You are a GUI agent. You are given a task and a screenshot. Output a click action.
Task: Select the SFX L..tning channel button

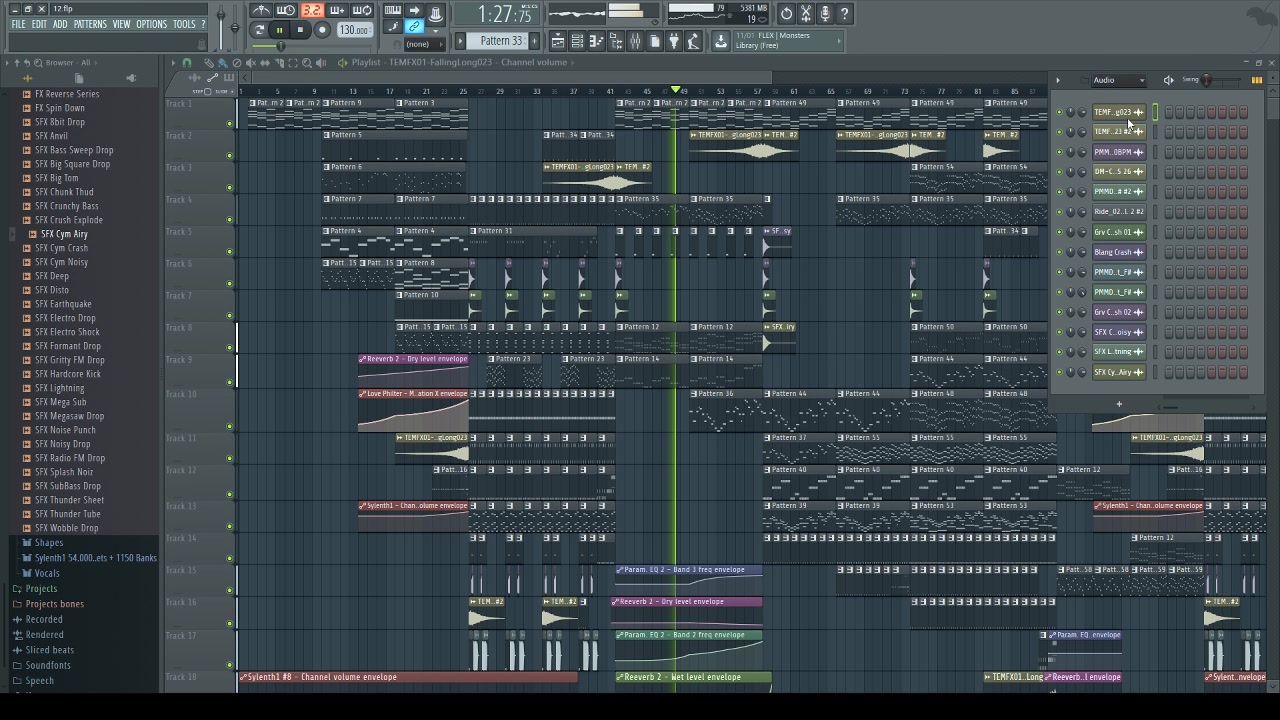pos(1118,352)
